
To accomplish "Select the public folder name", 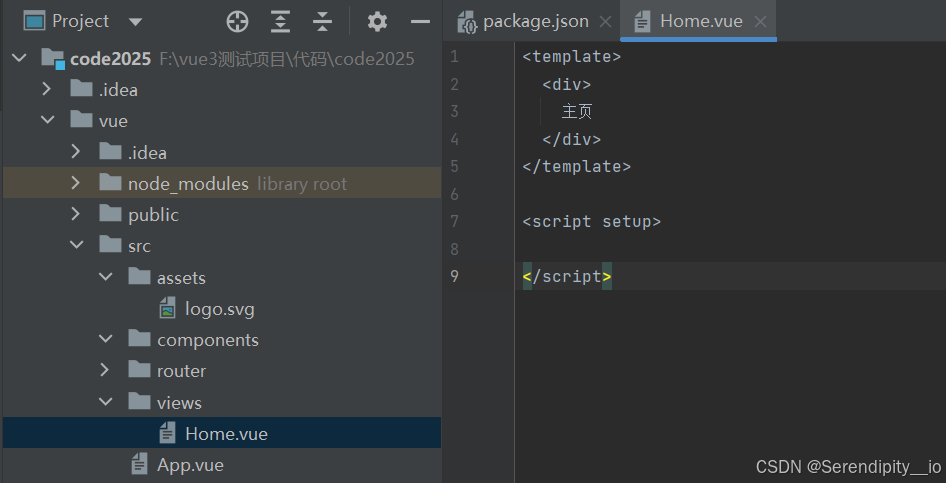I will pos(153,215).
